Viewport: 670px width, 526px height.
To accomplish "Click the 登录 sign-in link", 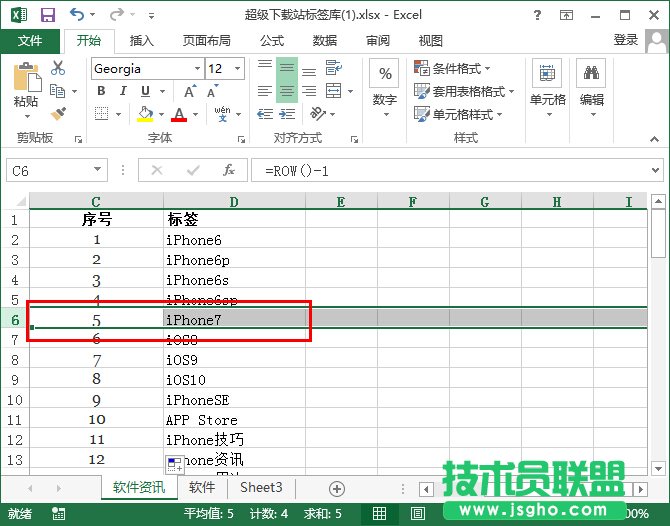I will pyautogui.click(x=626, y=40).
